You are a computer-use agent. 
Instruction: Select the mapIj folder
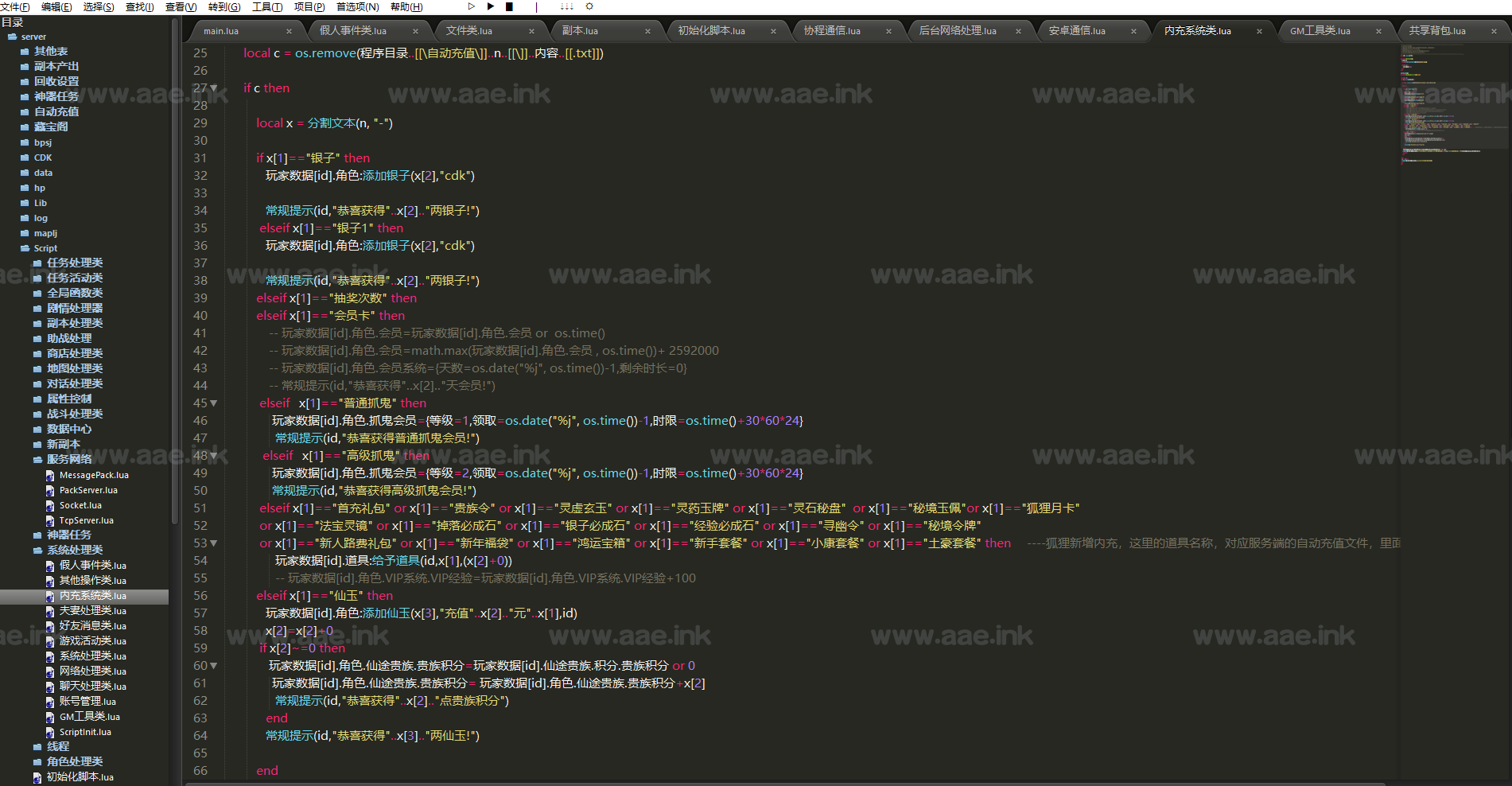coord(45,233)
